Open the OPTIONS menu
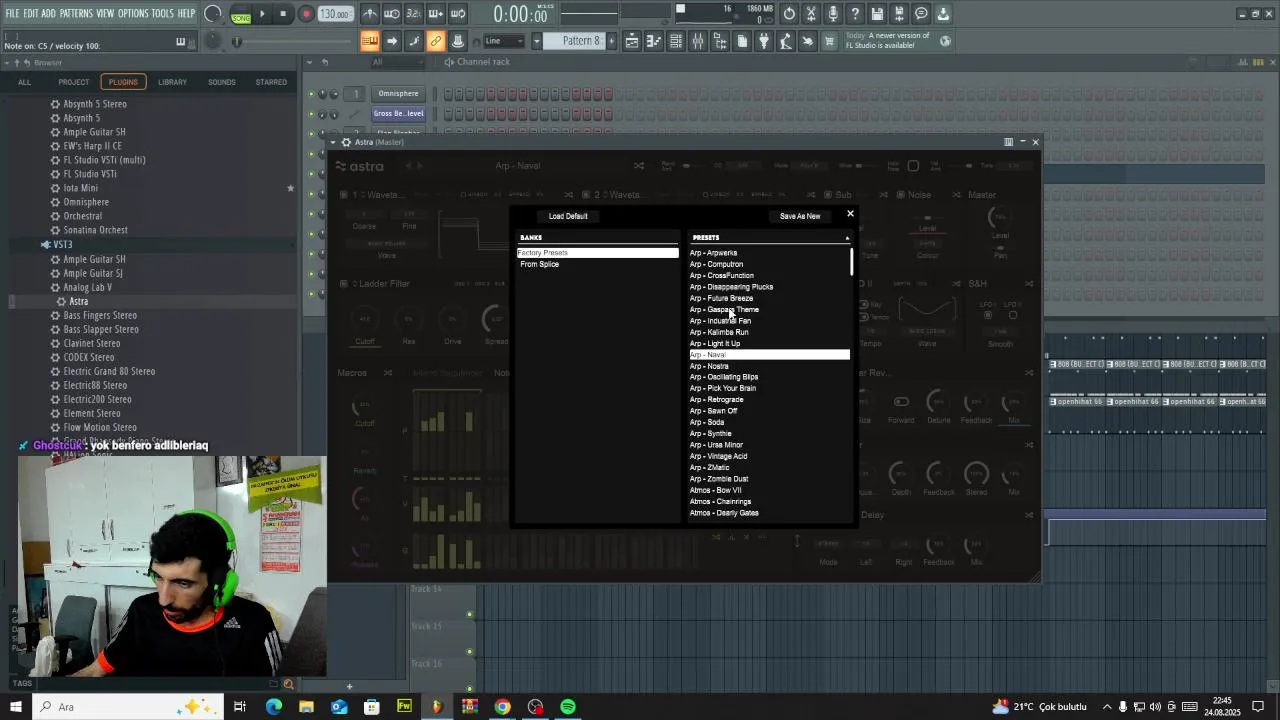Viewport: 1280px width, 720px height. 133,14
